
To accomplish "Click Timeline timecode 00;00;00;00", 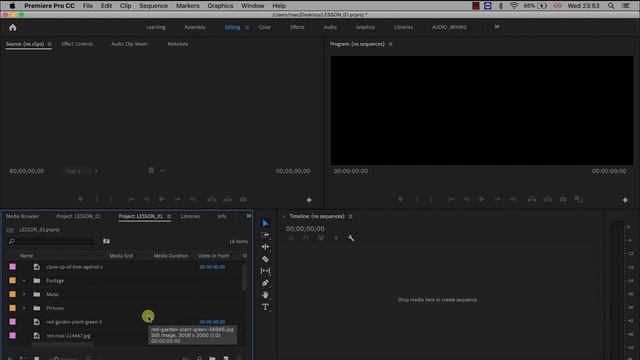I will [305, 229].
